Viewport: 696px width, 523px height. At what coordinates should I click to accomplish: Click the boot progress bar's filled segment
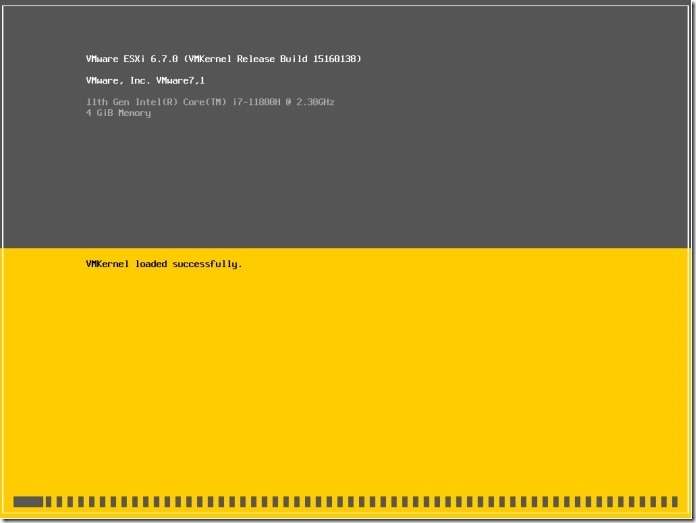point(28,502)
